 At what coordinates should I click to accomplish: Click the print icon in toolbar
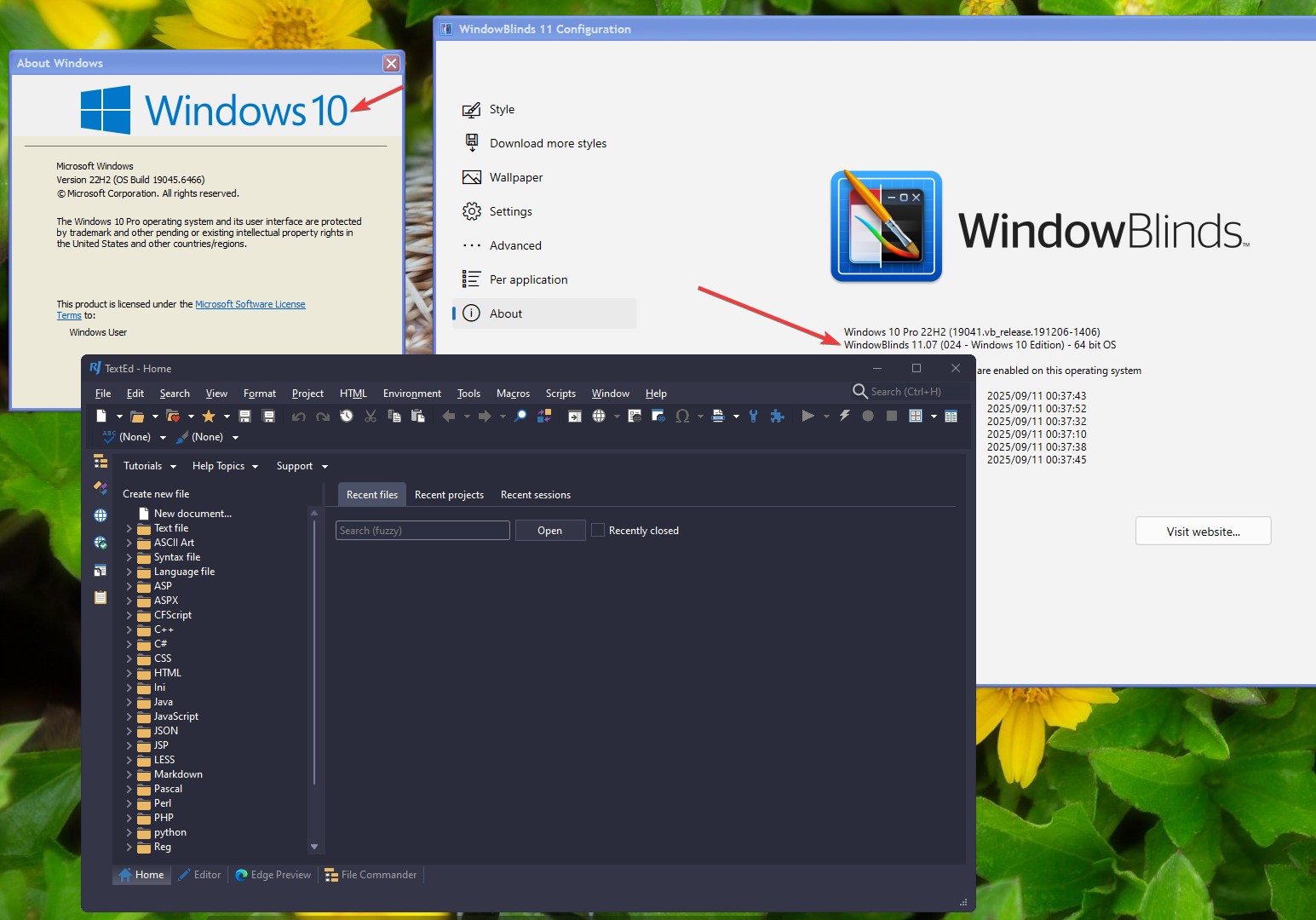(718, 416)
